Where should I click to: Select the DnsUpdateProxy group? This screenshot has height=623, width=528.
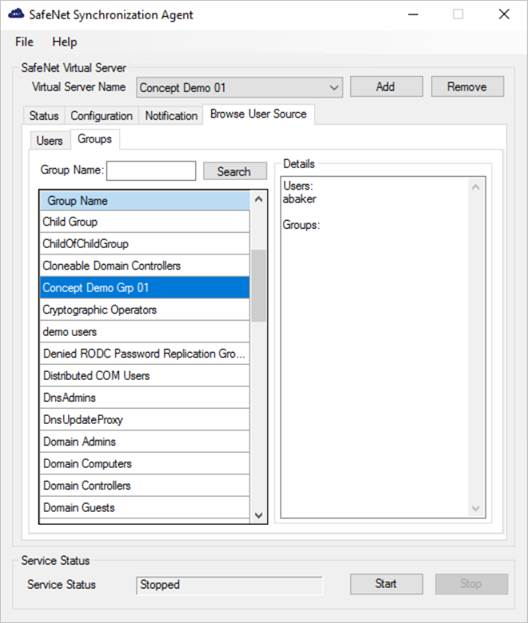tap(145, 420)
